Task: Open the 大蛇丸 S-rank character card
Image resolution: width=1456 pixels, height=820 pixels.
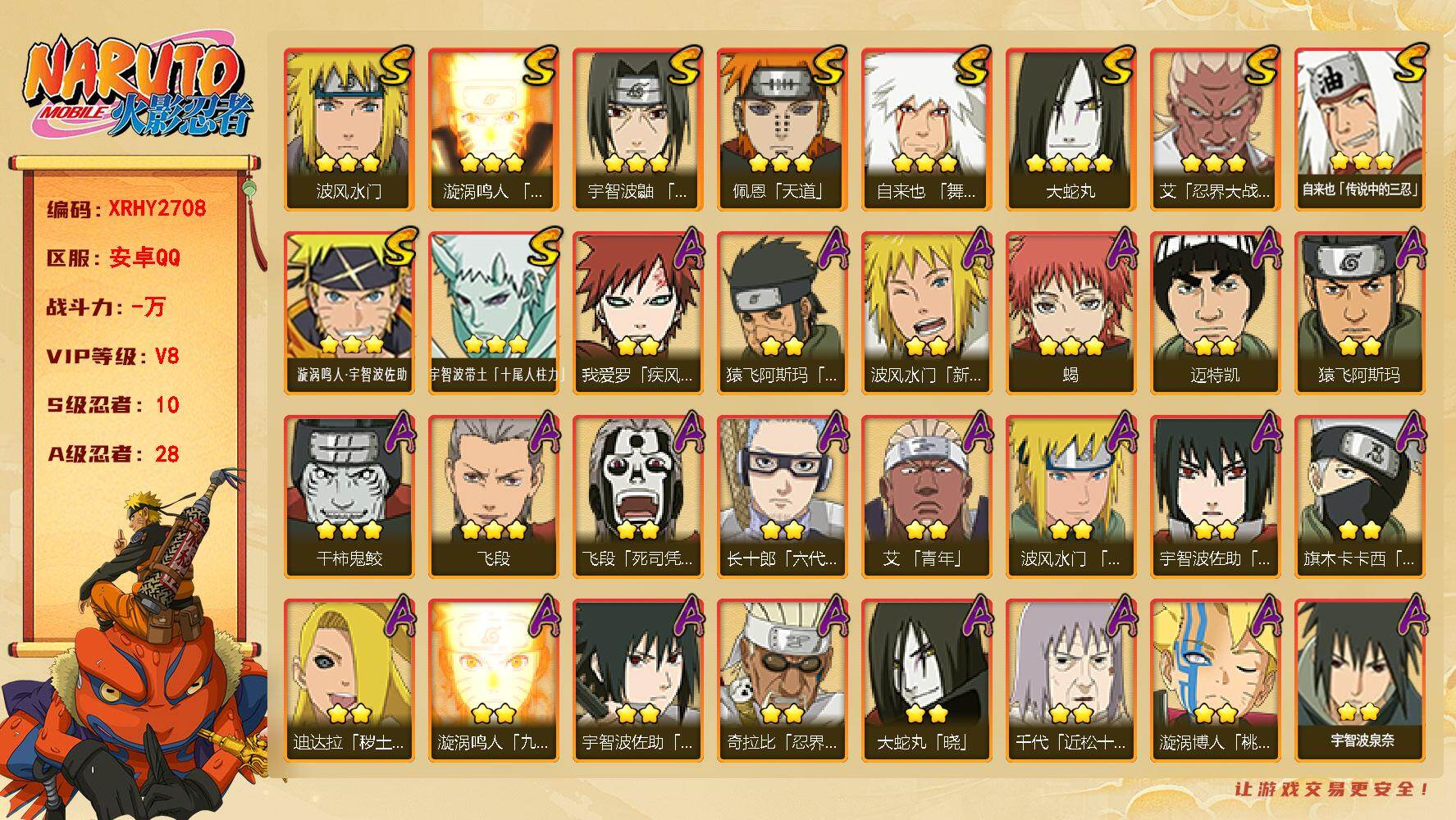Action: [1071, 130]
